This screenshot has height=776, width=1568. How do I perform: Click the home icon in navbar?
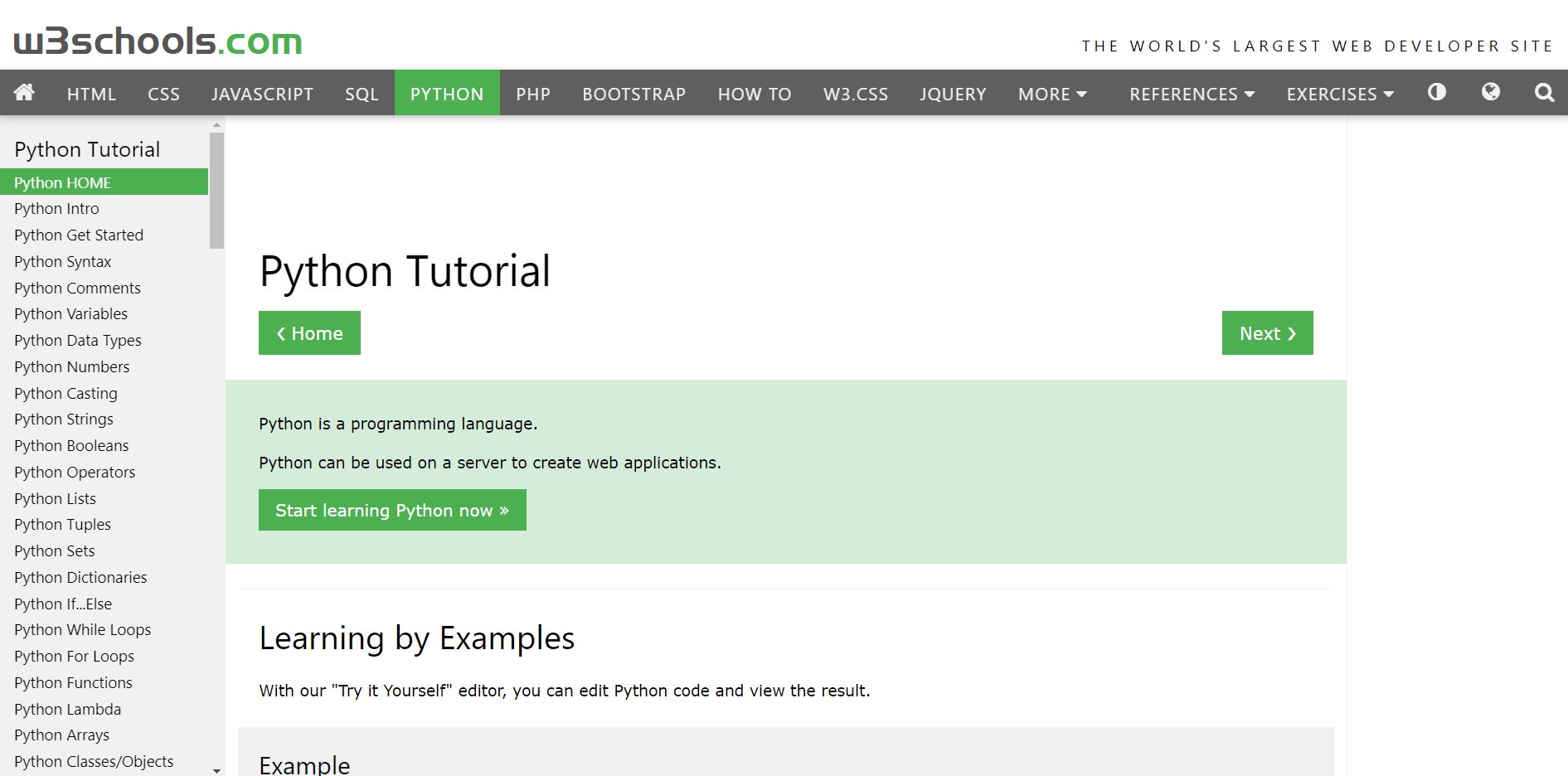point(24,92)
